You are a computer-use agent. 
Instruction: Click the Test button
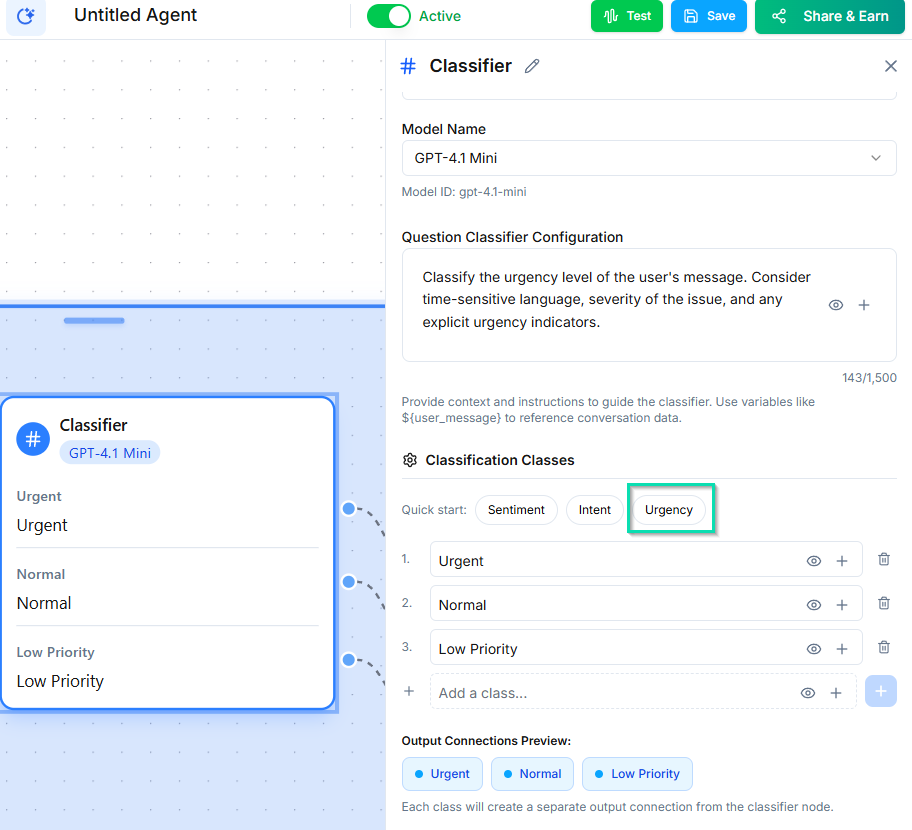click(627, 16)
